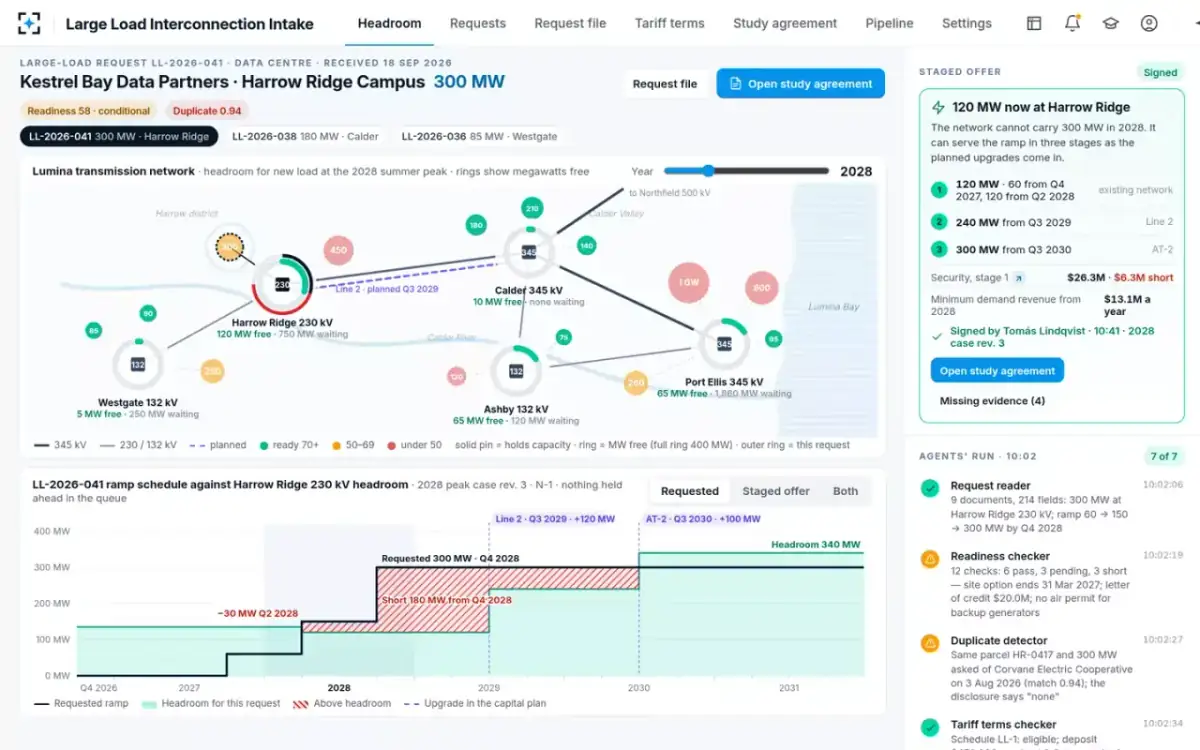This screenshot has width=1200, height=750.
Task: Select request LL-2026-038 180 MW Calder
Action: point(305,137)
